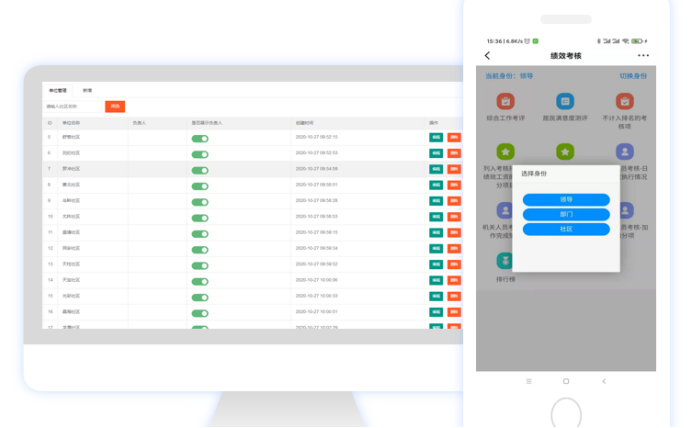Toggle the switch in row ID 13
The image size is (692, 428).
point(200,266)
